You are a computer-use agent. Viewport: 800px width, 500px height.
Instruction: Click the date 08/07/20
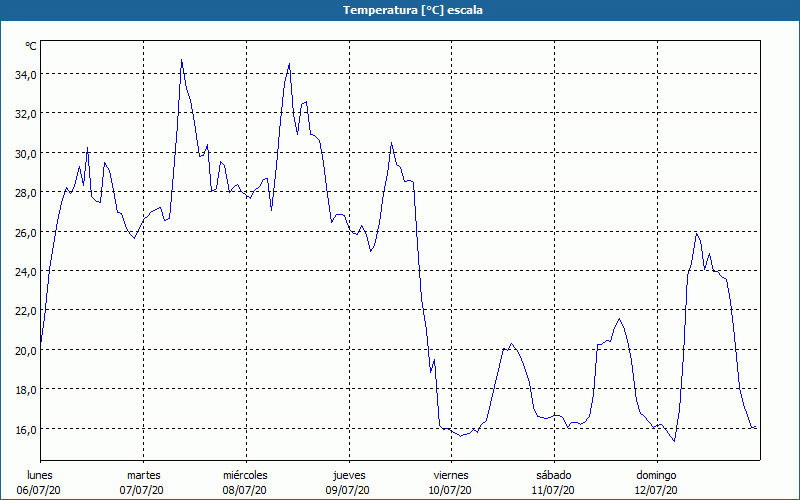click(244, 490)
